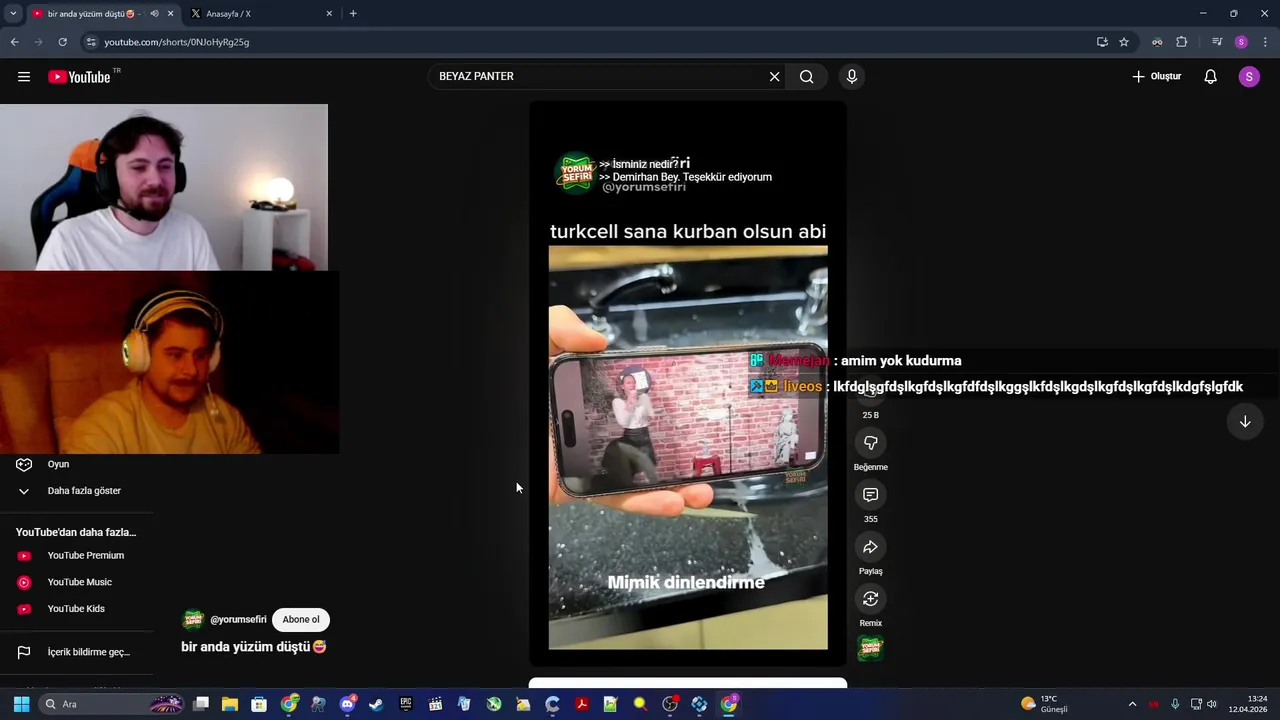1280x720 pixels.
Task: Open Epic Games Launcher from taskbar
Action: (406, 704)
